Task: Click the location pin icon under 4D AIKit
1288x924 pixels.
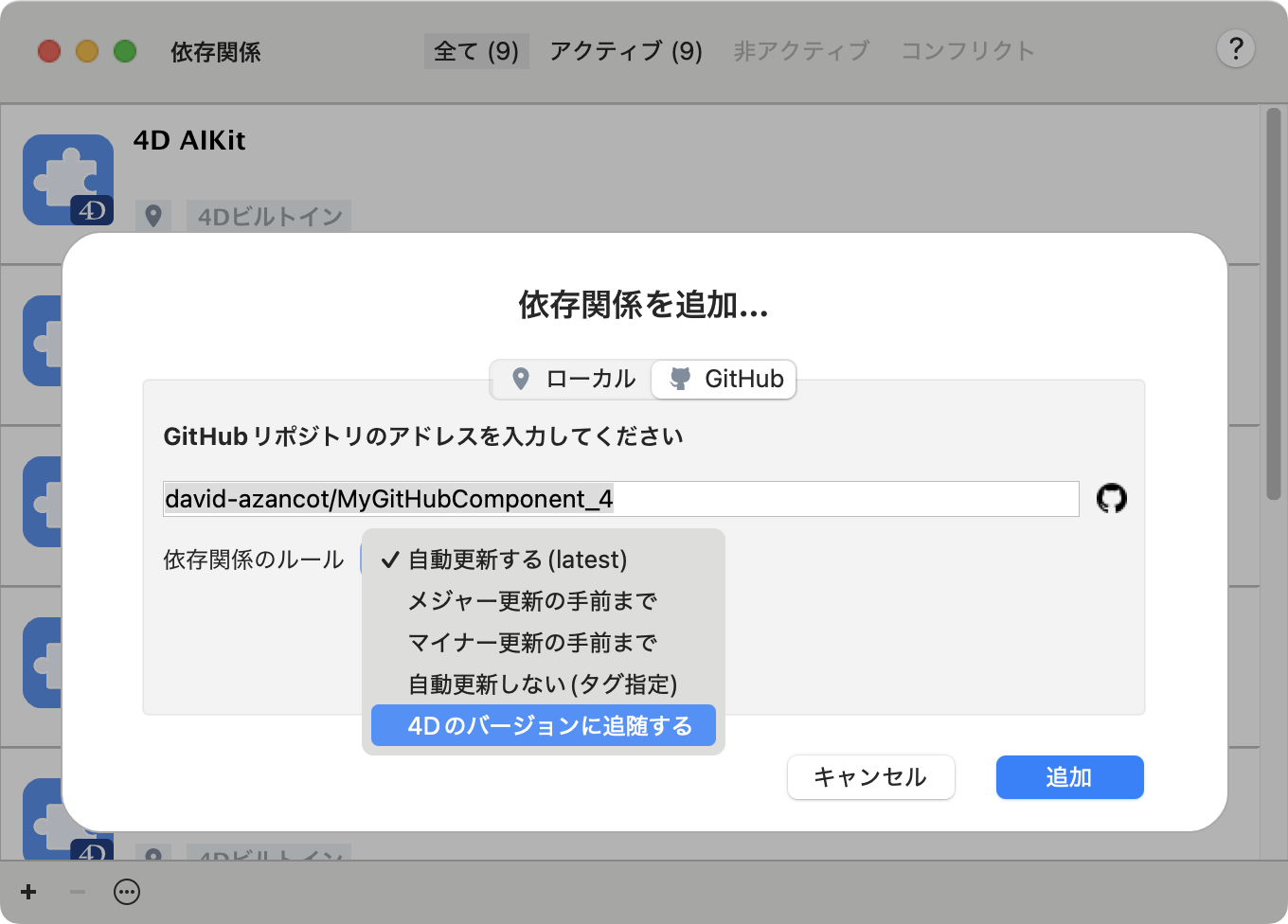Action: point(153,216)
